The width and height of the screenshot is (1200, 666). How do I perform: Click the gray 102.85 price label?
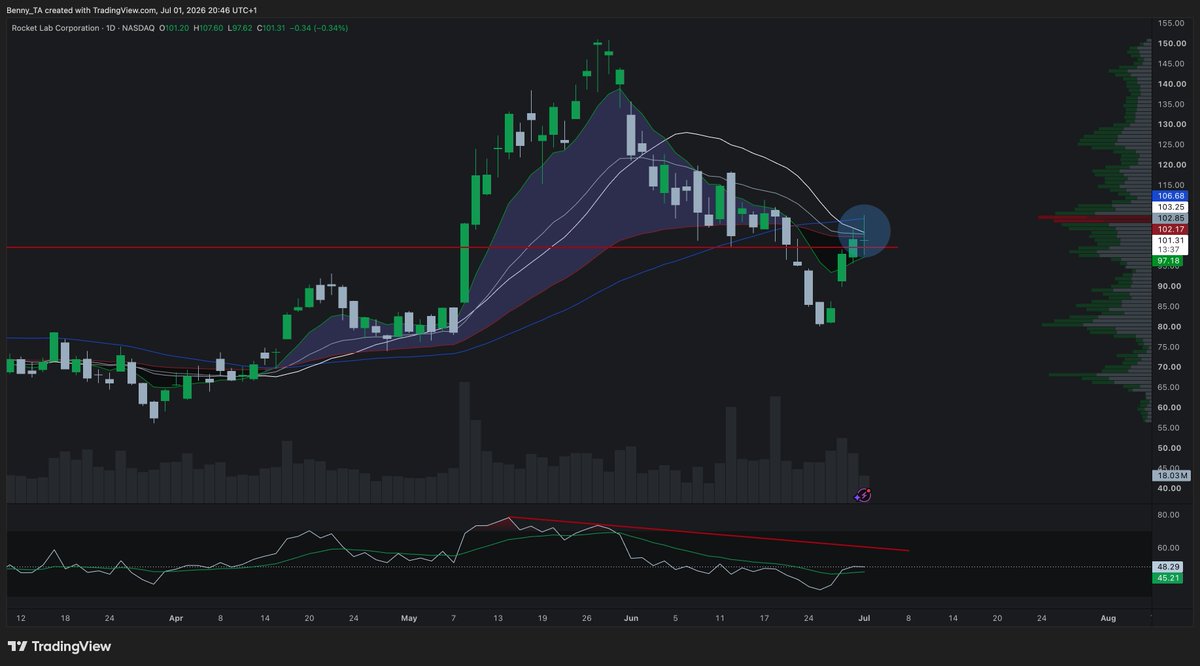point(1170,218)
